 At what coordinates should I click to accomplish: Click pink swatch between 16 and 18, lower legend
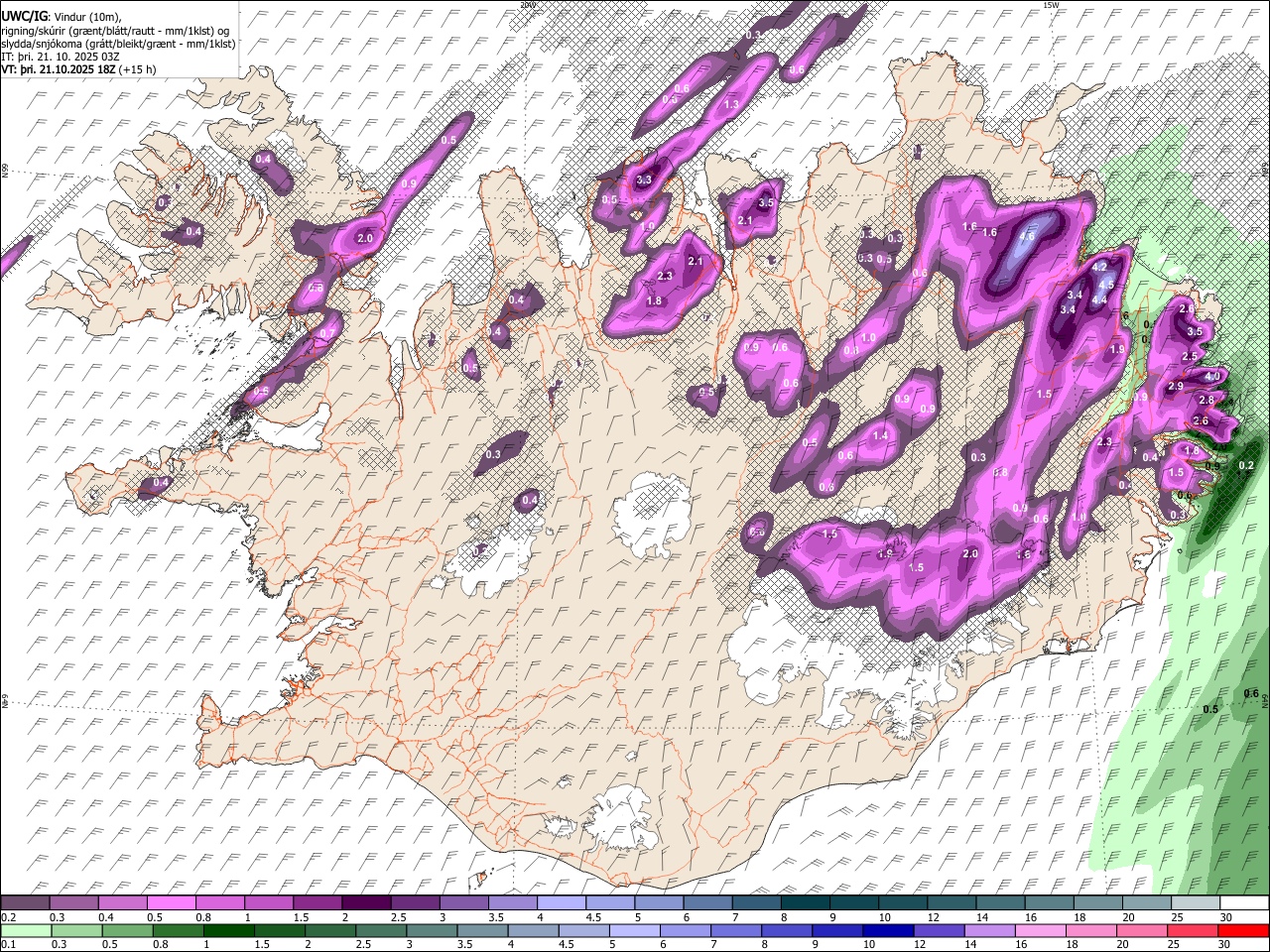point(1039,931)
